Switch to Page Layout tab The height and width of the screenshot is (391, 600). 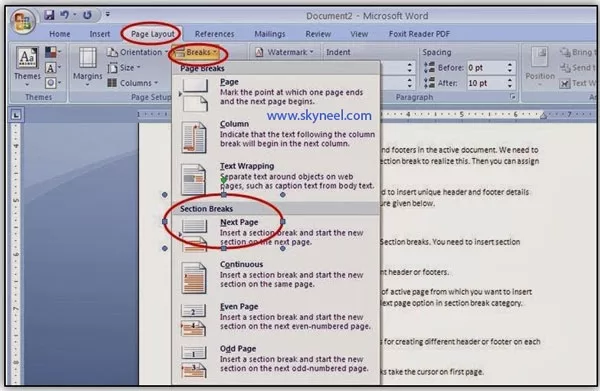click(152, 34)
